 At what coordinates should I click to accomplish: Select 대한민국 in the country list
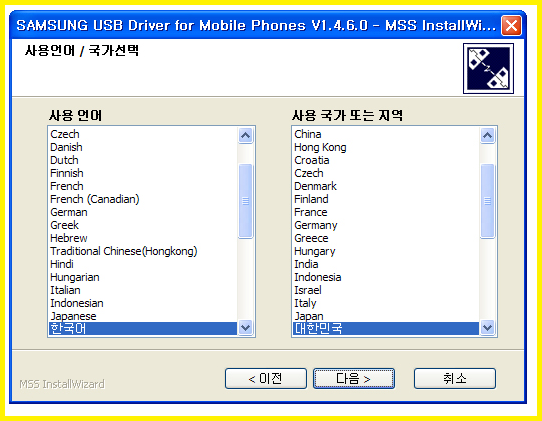tap(386, 328)
